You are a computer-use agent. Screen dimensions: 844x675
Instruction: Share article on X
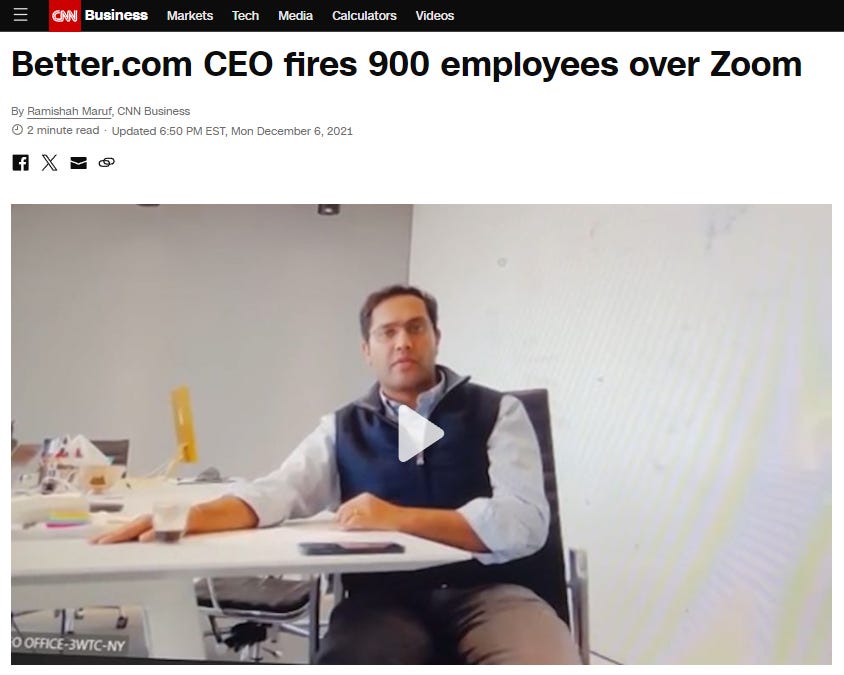[50, 163]
